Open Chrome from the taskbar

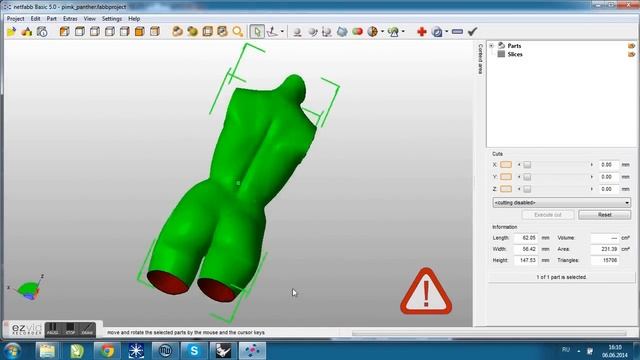coord(107,351)
